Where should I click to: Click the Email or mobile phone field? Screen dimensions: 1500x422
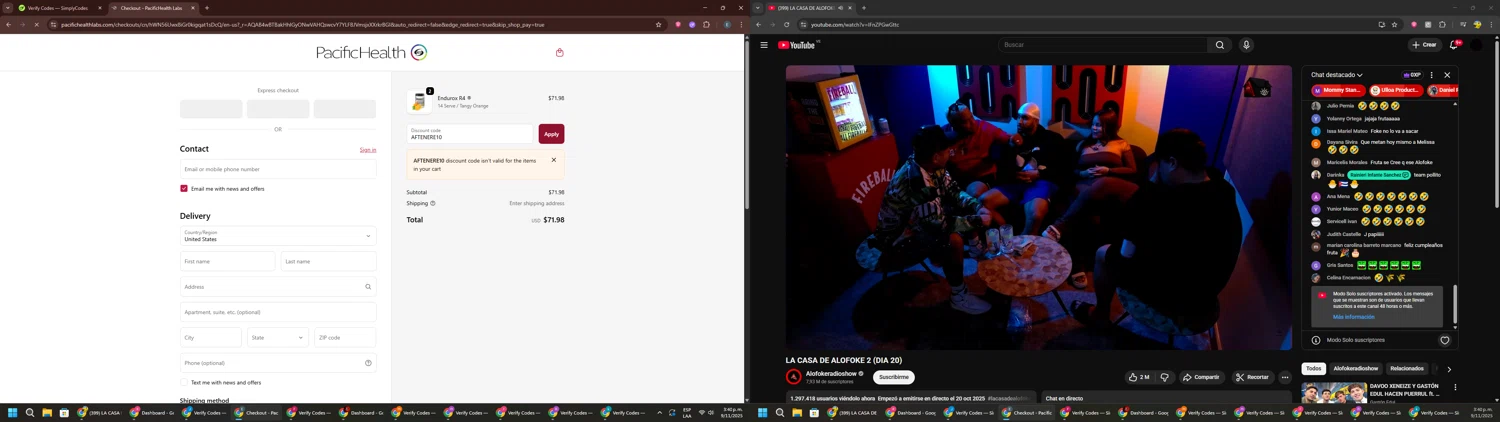pos(278,169)
